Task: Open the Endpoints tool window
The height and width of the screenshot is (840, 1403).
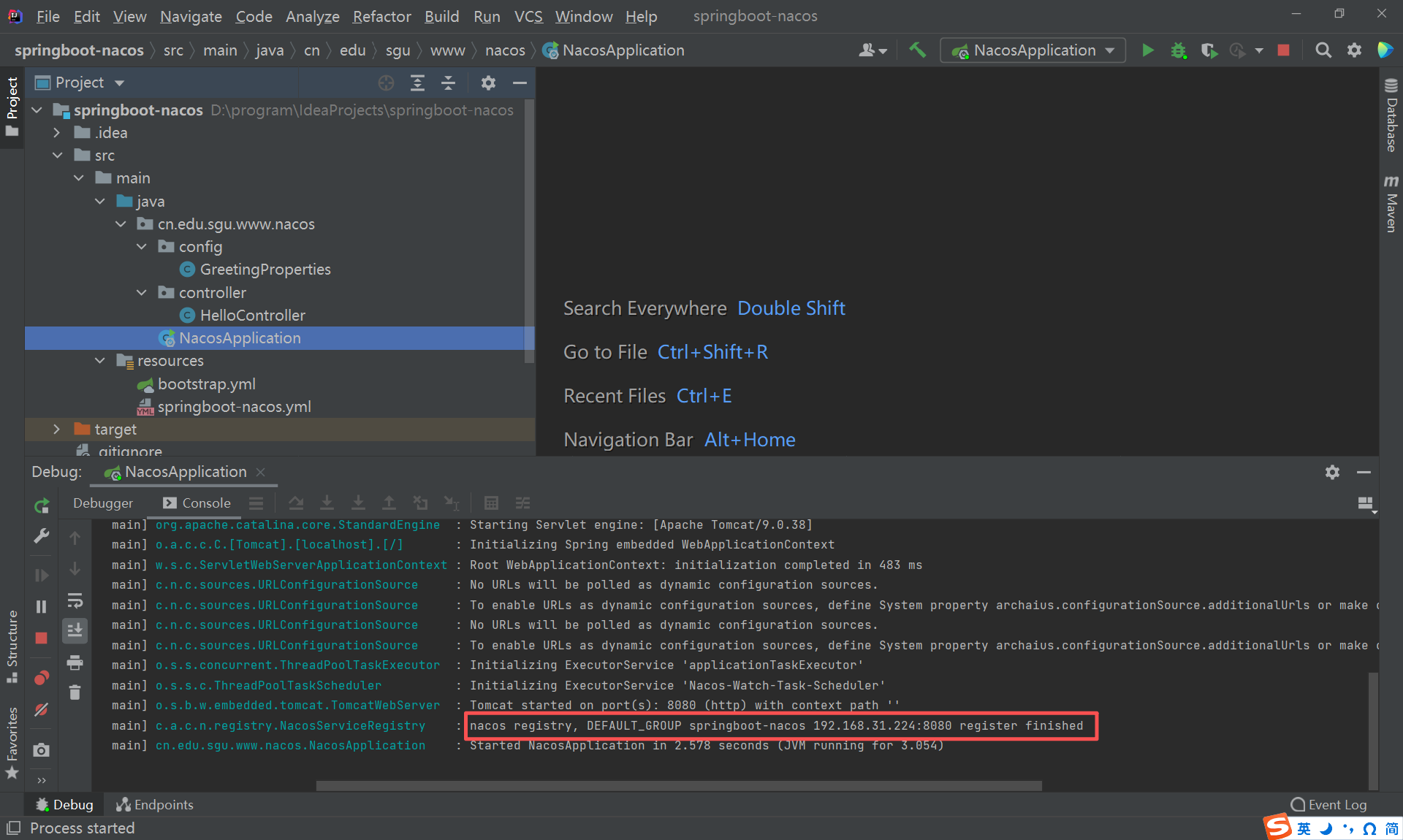Action: click(155, 804)
